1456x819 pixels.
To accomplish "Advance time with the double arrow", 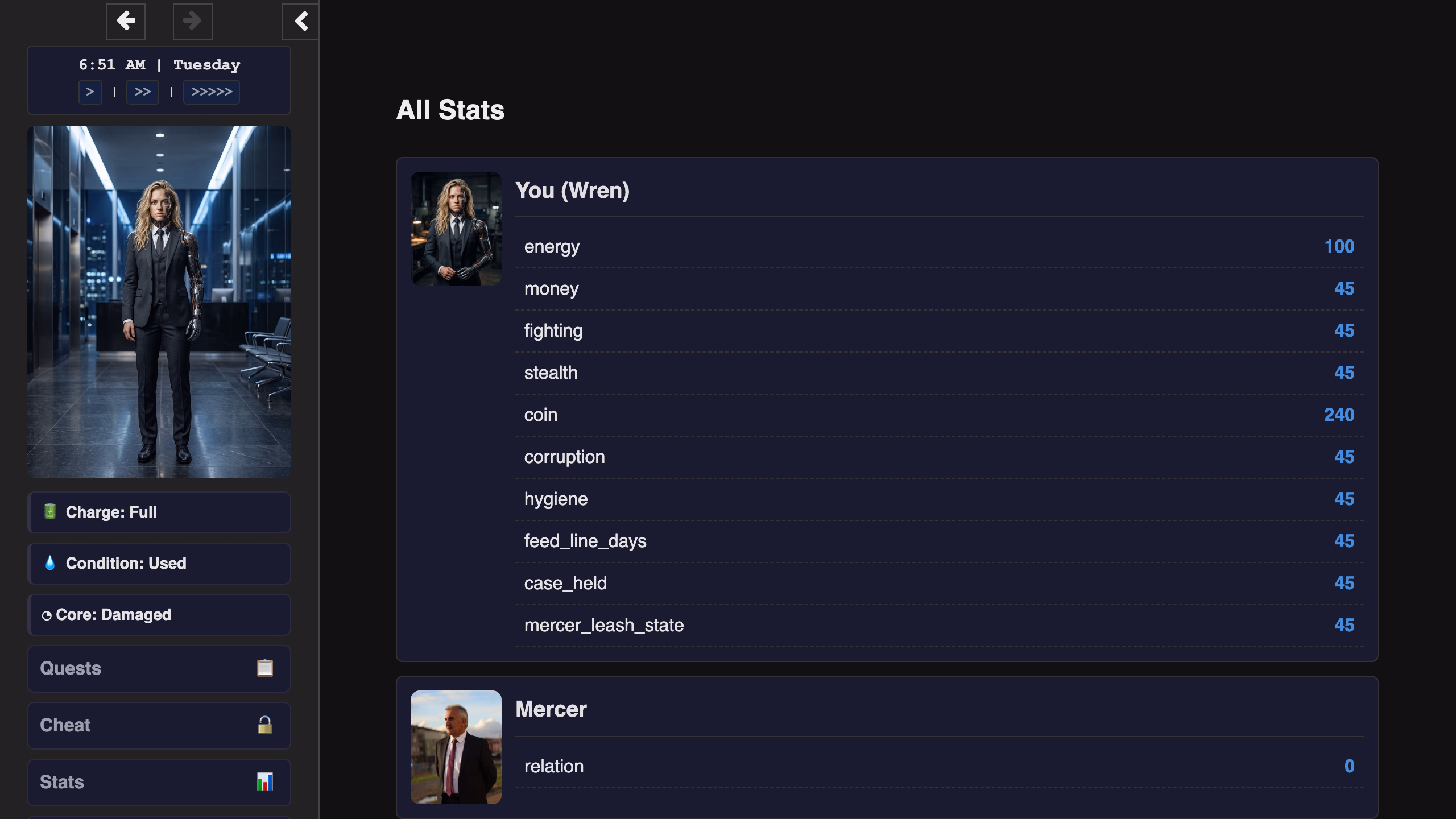I will pyautogui.click(x=143, y=92).
